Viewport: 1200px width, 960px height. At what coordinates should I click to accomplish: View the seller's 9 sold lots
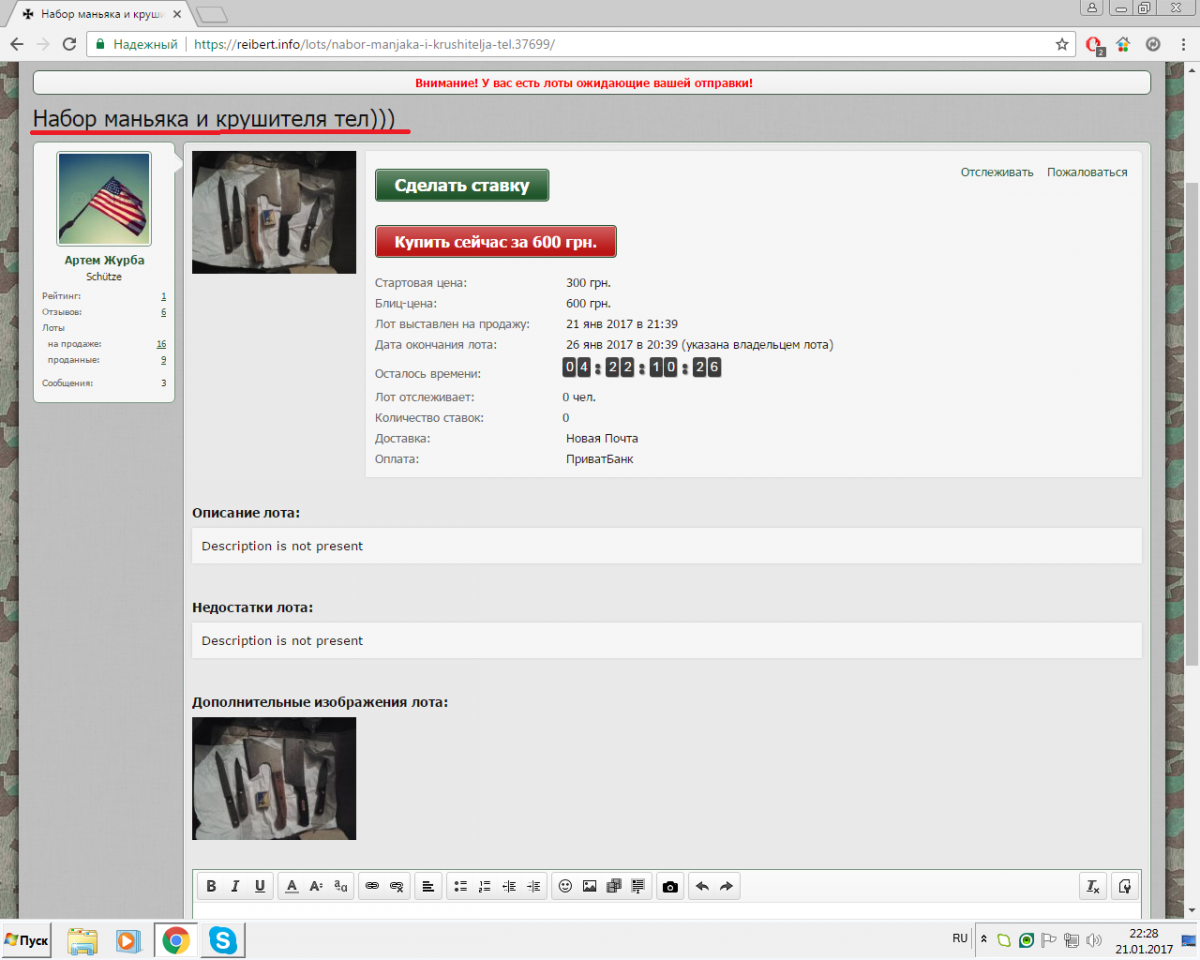163,360
